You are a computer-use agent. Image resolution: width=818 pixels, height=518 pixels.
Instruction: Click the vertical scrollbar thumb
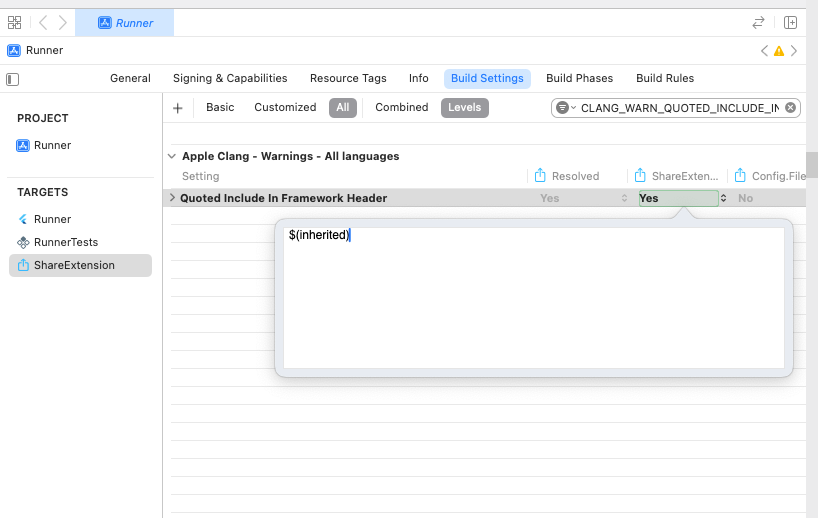(x=811, y=165)
